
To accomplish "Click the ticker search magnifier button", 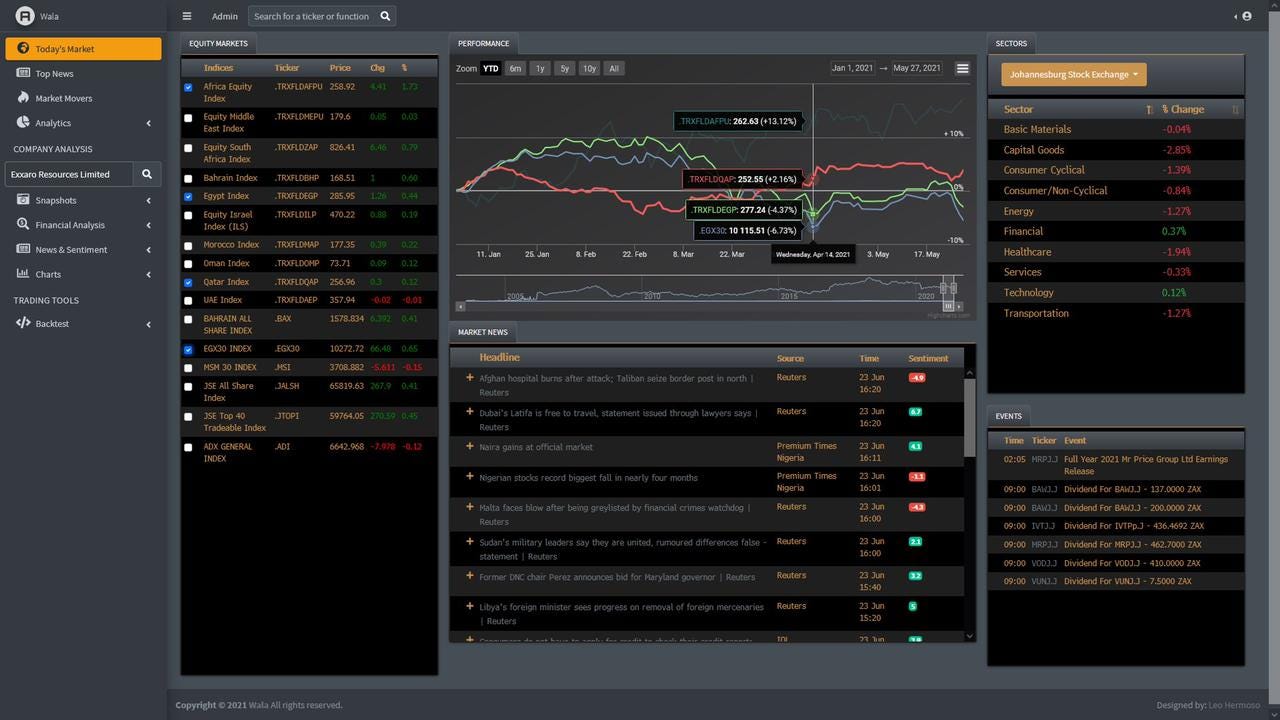I will click(387, 16).
